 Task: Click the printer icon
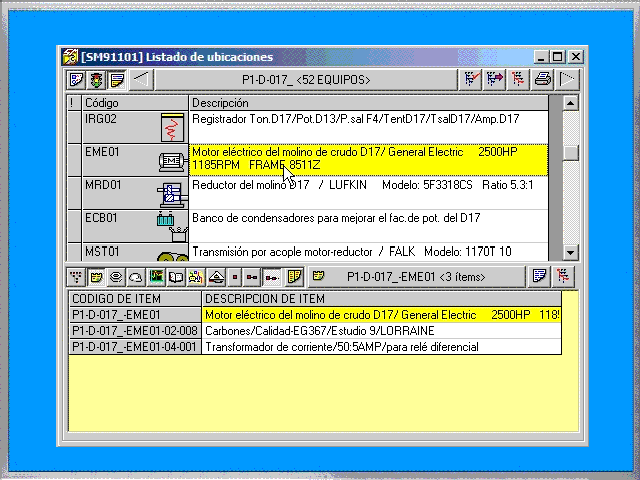pyautogui.click(x=543, y=79)
